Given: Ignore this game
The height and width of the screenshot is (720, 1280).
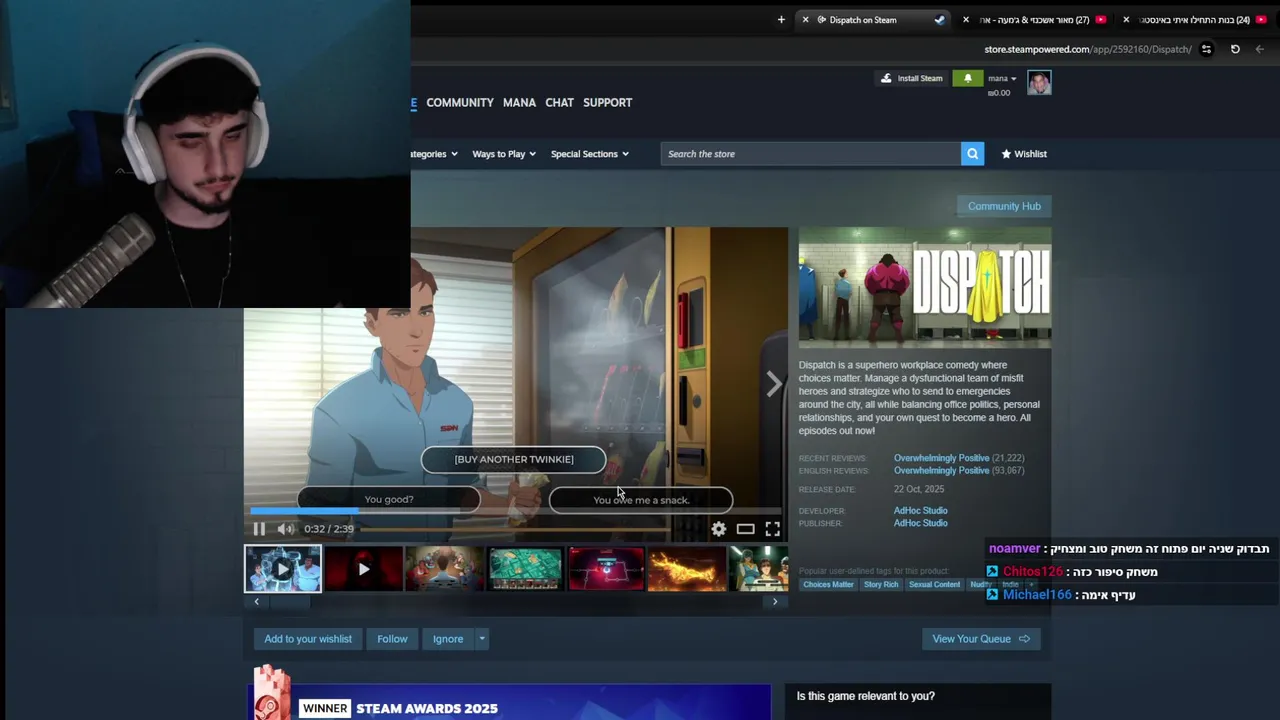Looking at the screenshot, I should [x=448, y=639].
